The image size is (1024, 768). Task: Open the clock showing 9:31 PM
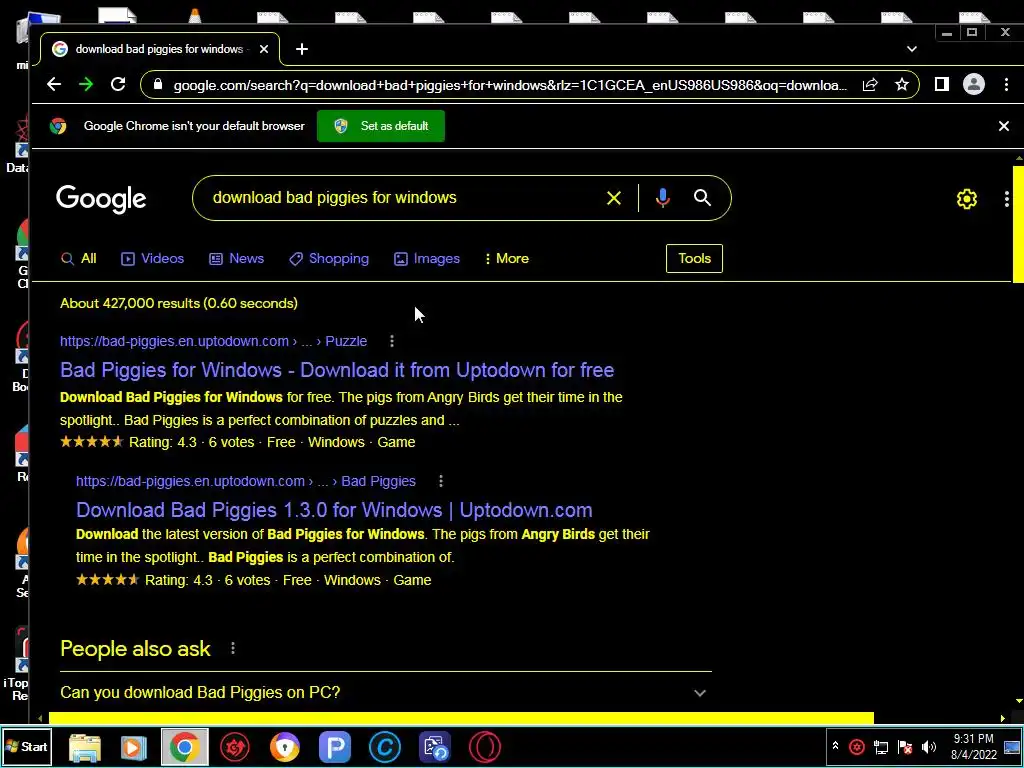pos(974,746)
